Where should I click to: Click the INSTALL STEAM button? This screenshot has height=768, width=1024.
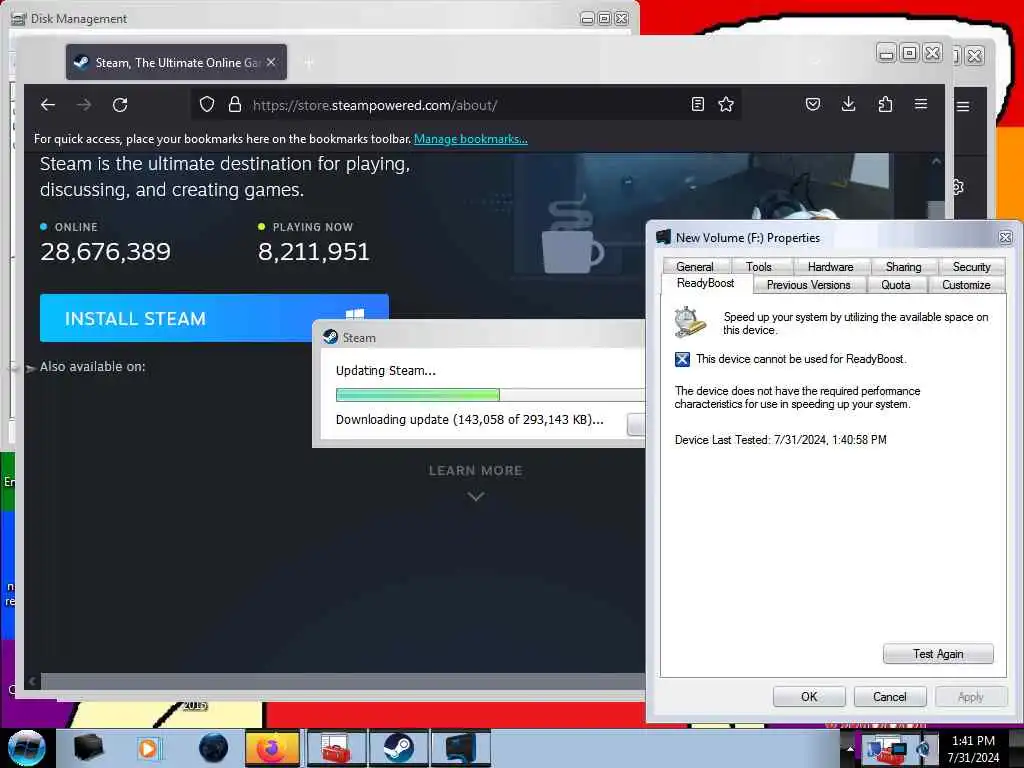(x=214, y=318)
